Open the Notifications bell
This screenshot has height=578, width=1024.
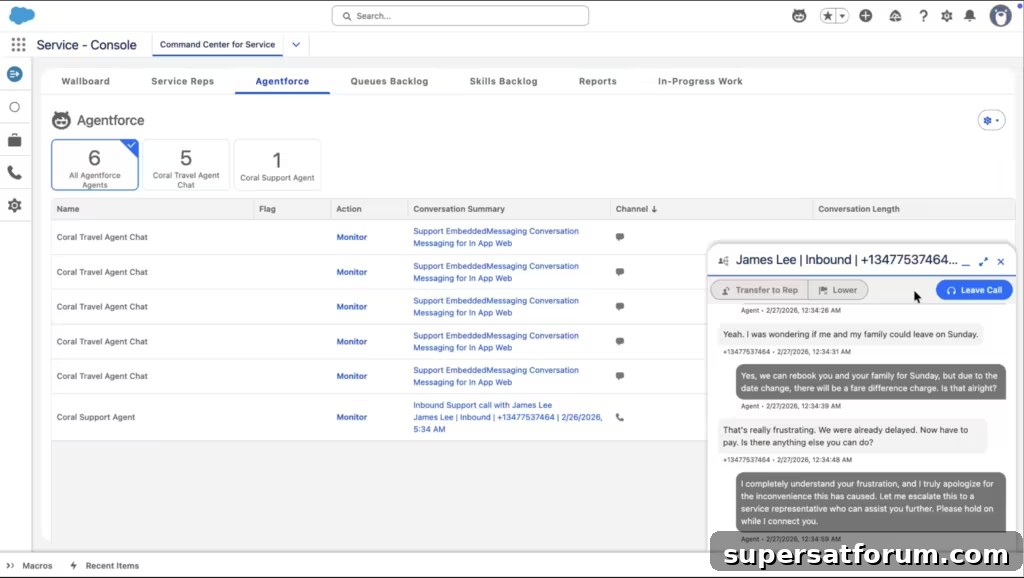click(x=970, y=16)
